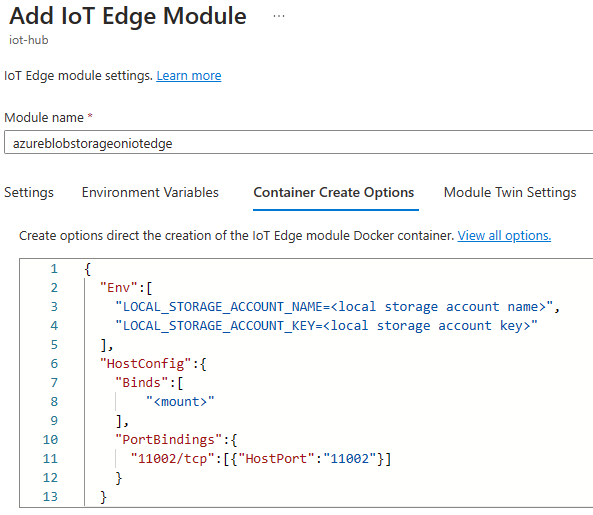Click the "<mount>" placeholder value
Viewport: 593px width, 515px height.
180,402
